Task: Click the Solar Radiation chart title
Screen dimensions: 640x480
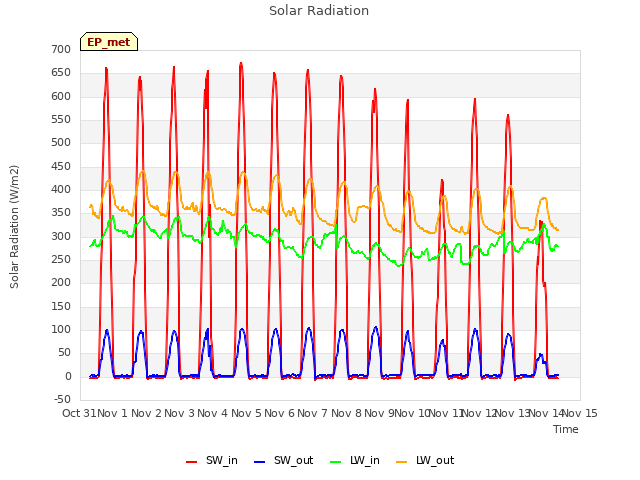Action: 319,11
